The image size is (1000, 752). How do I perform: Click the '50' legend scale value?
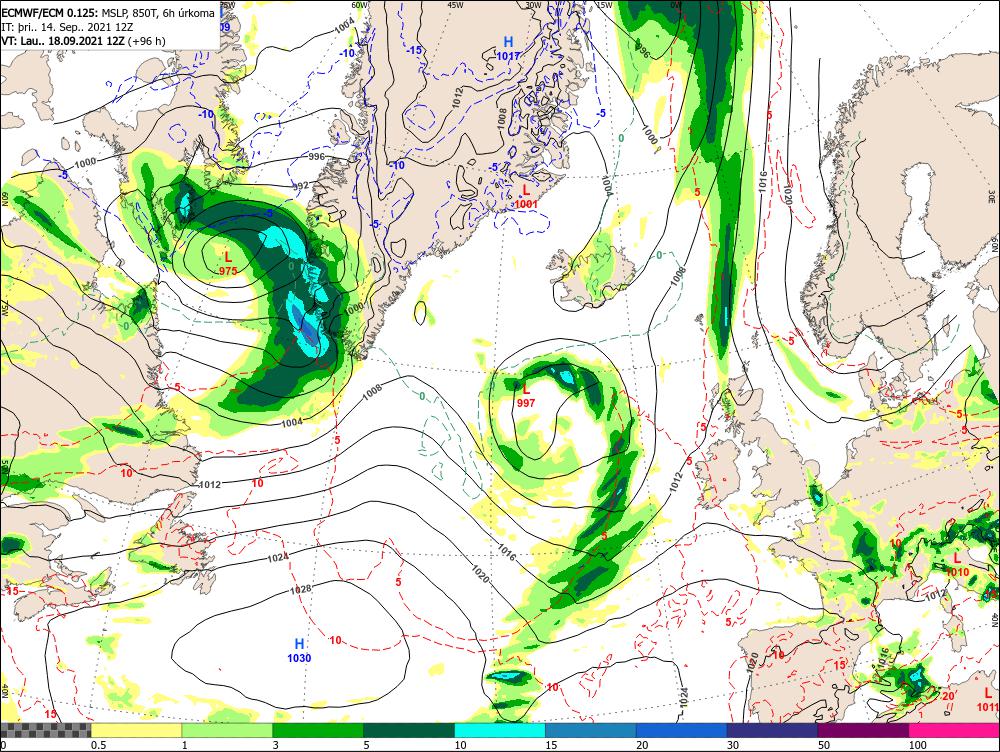(x=824, y=745)
